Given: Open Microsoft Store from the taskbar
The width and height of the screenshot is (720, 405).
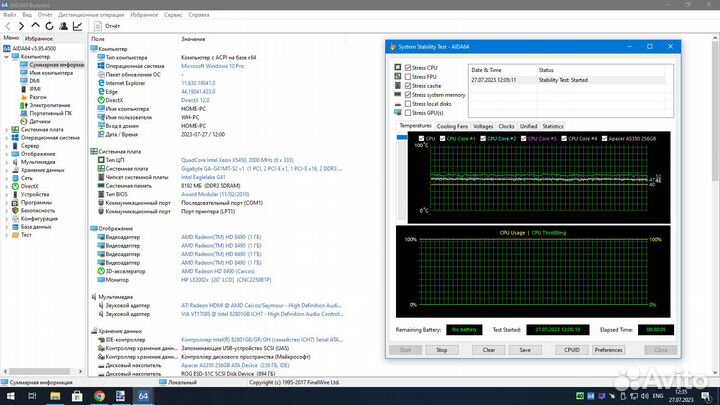Looking at the screenshot, I should [x=77, y=396].
